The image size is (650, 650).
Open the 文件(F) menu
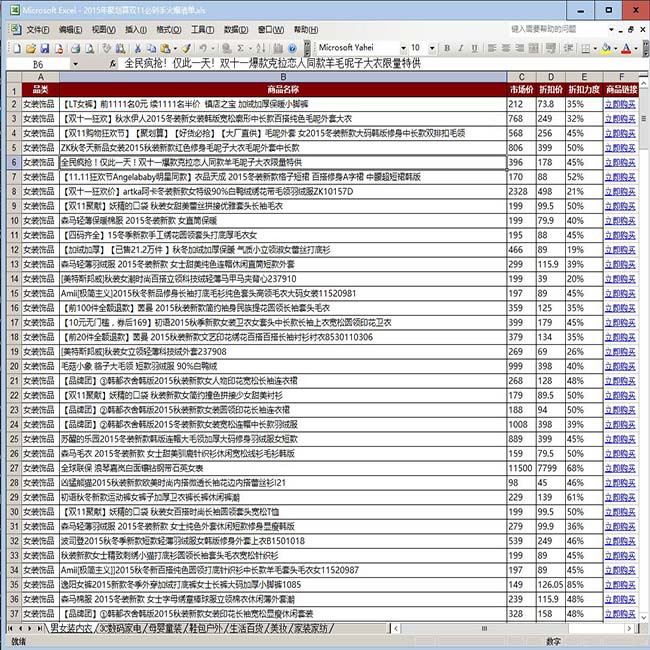pyautogui.click(x=38, y=29)
